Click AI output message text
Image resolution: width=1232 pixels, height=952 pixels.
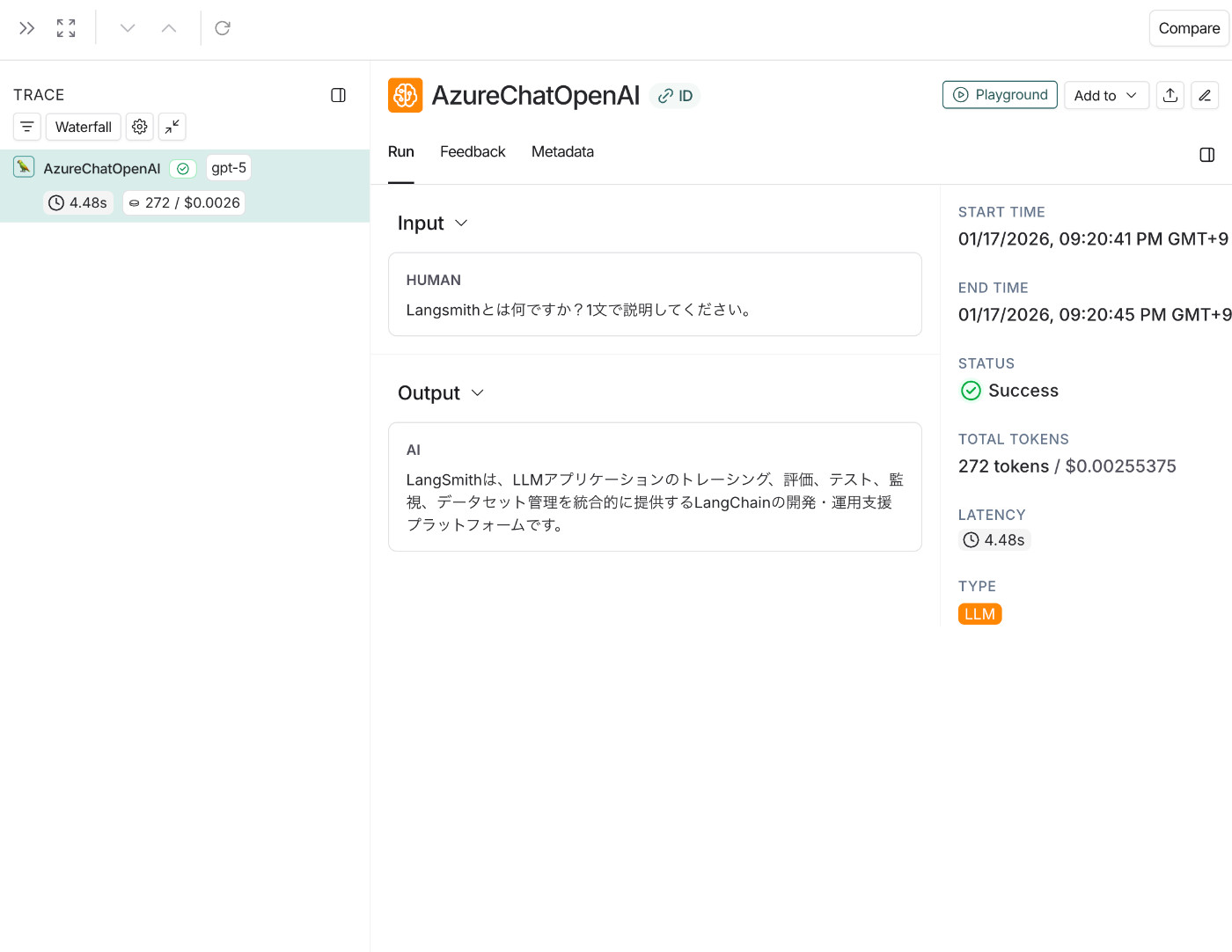point(655,502)
